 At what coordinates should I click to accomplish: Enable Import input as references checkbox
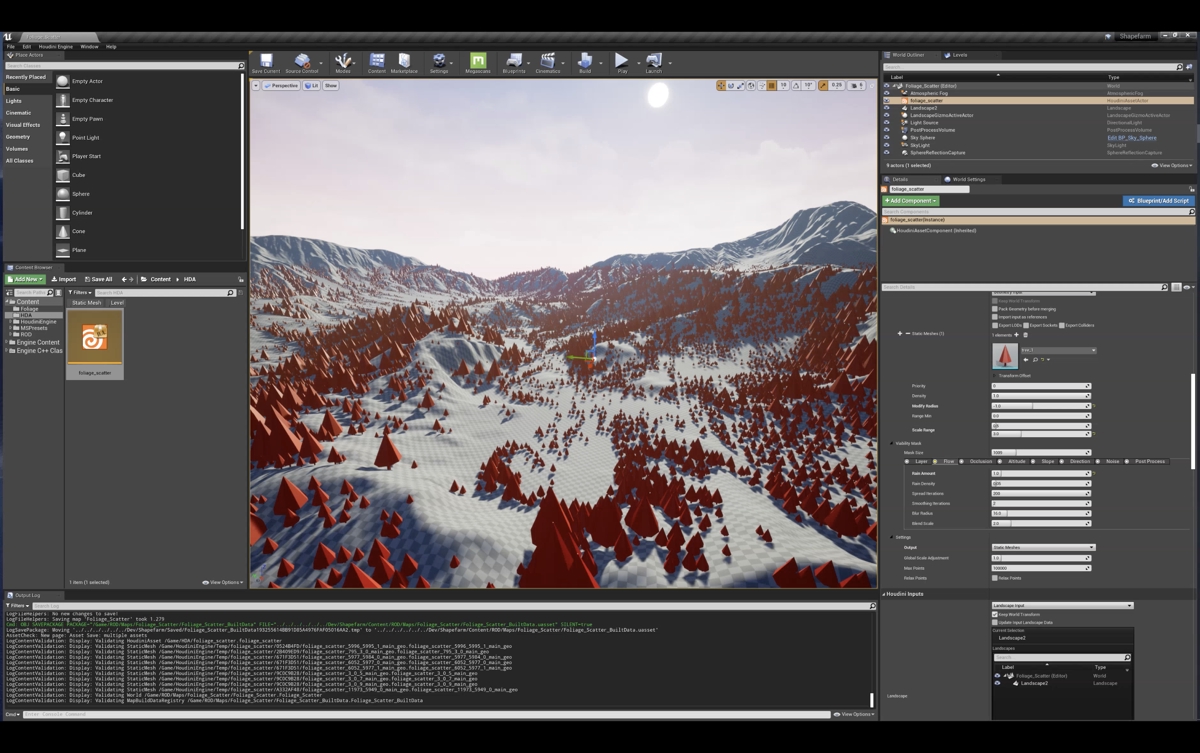995,317
